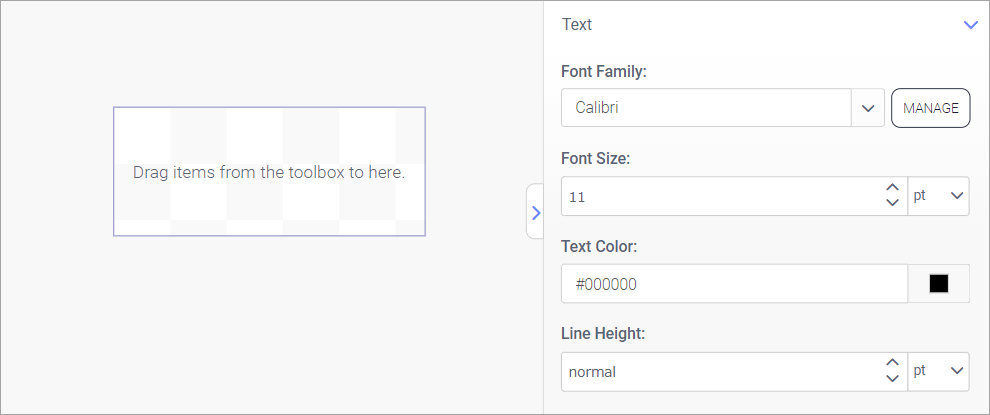This screenshot has width=990, height=415.
Task: Collapse the properties panel arrow handle
Action: click(535, 212)
